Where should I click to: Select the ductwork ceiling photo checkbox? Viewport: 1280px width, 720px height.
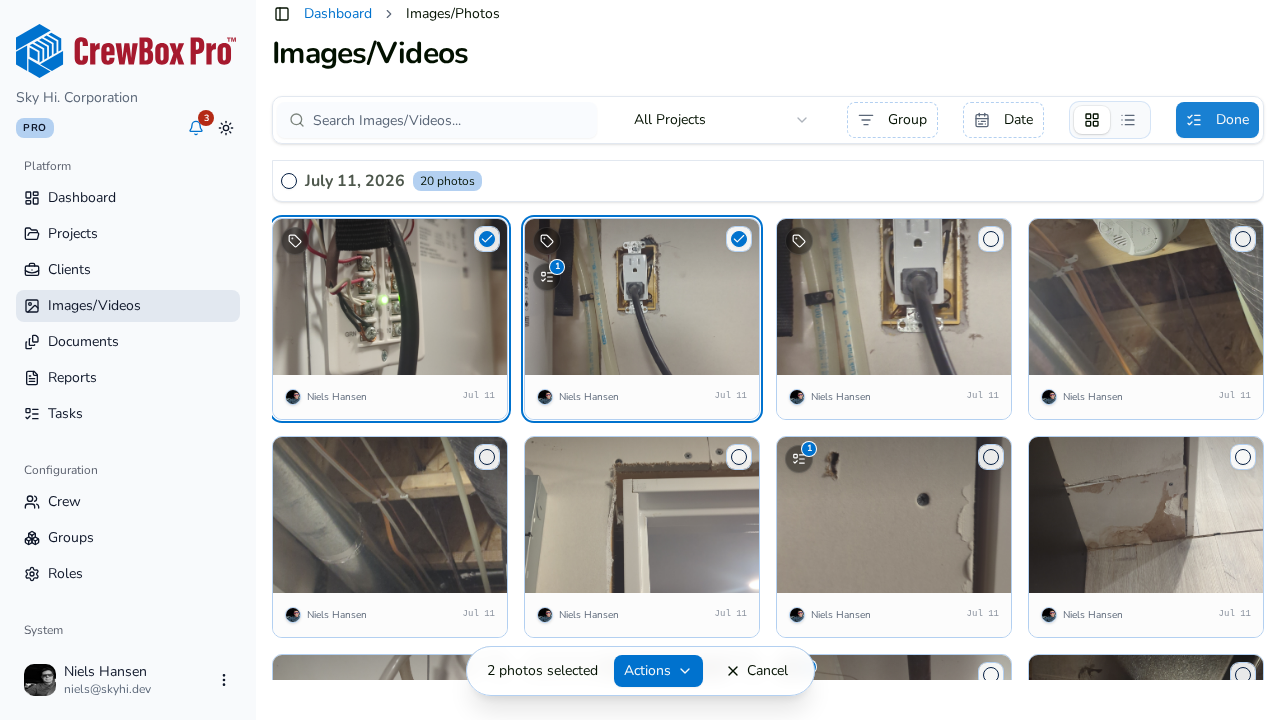click(x=487, y=457)
